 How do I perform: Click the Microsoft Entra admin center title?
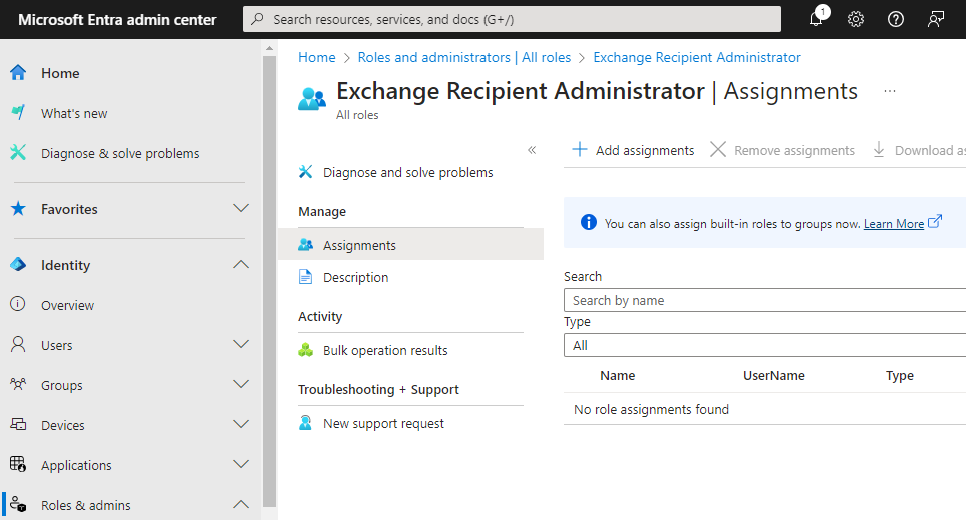coord(117,20)
